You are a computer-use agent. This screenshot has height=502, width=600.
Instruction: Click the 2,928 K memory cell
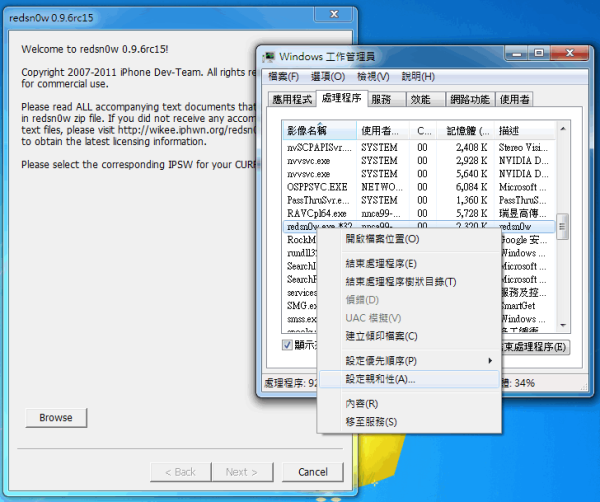coord(471,161)
